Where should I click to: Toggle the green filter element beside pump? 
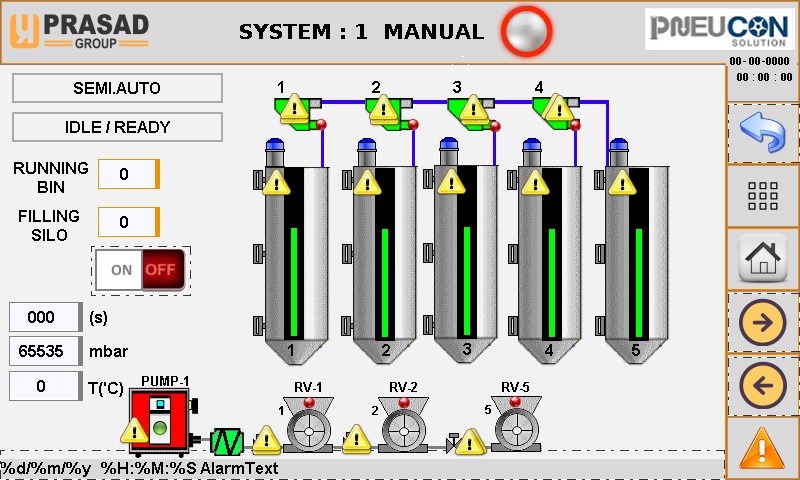(227, 441)
